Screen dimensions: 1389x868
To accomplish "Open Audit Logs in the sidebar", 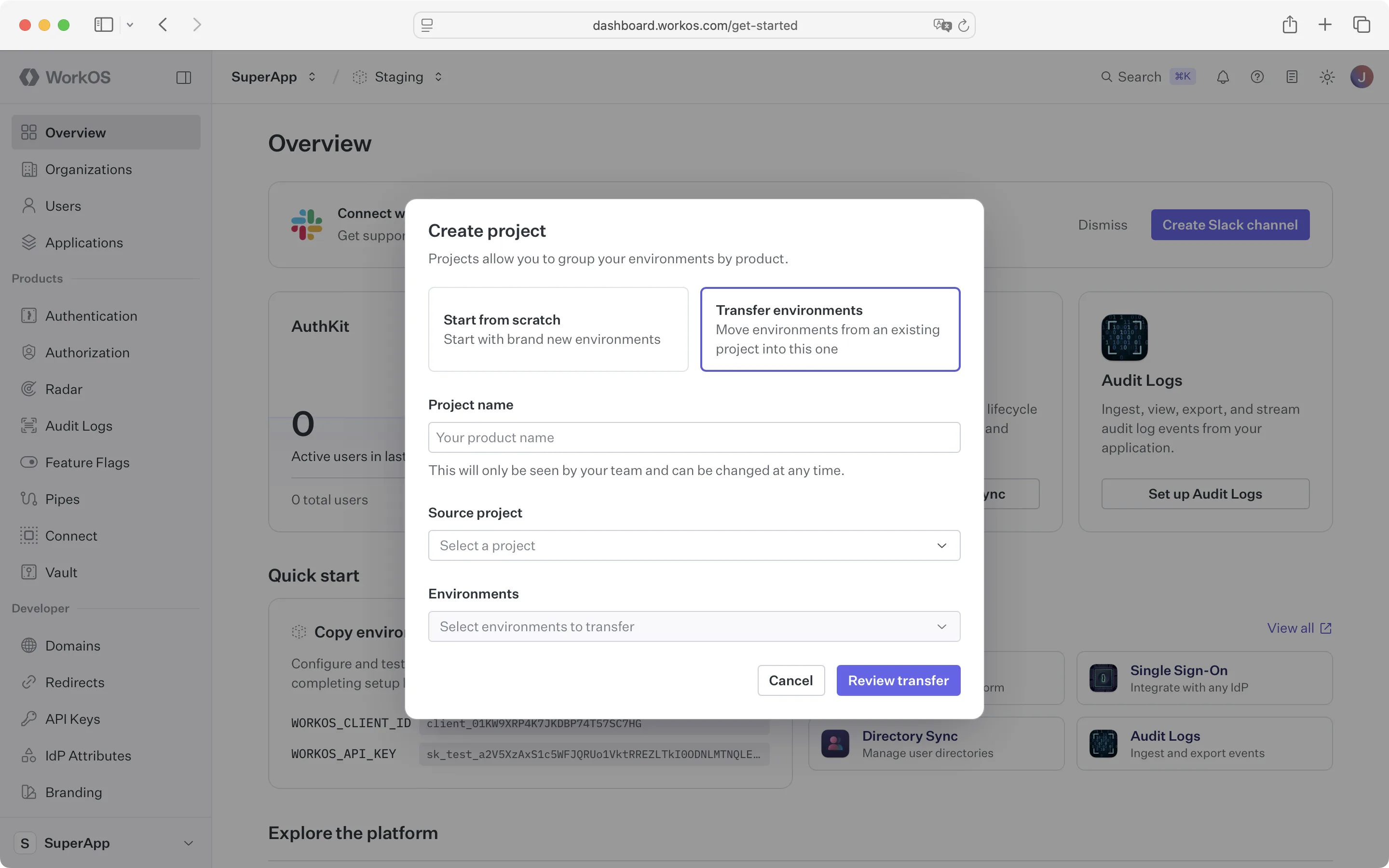I will tap(106, 425).
